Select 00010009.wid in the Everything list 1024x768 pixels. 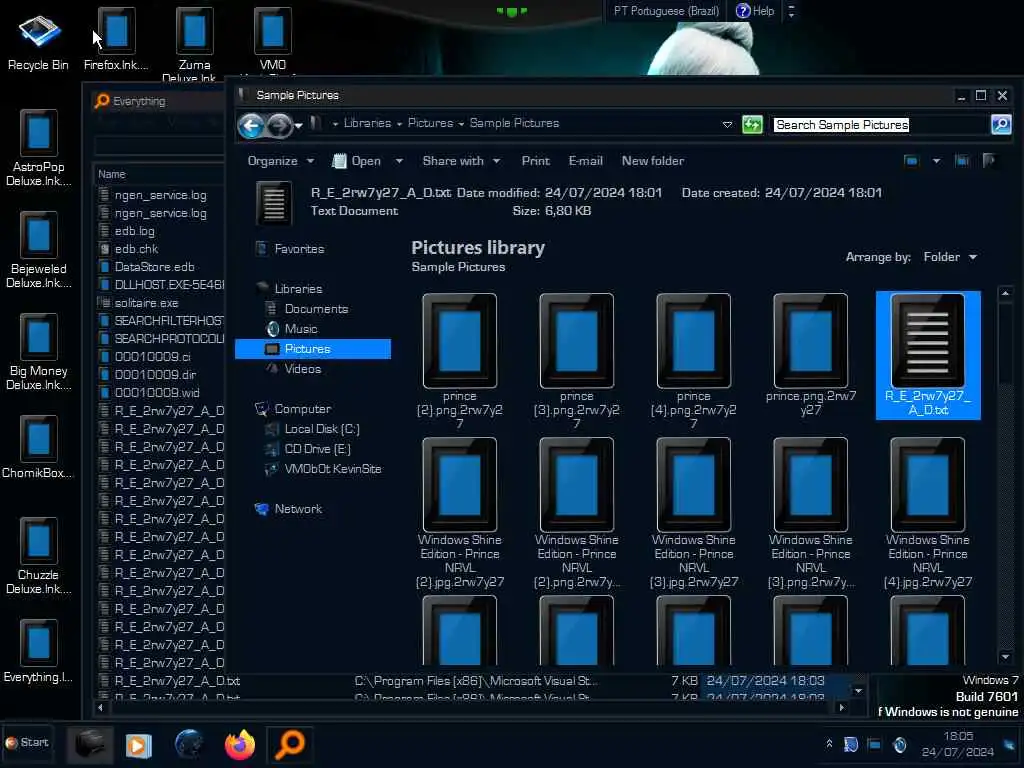tap(157, 393)
